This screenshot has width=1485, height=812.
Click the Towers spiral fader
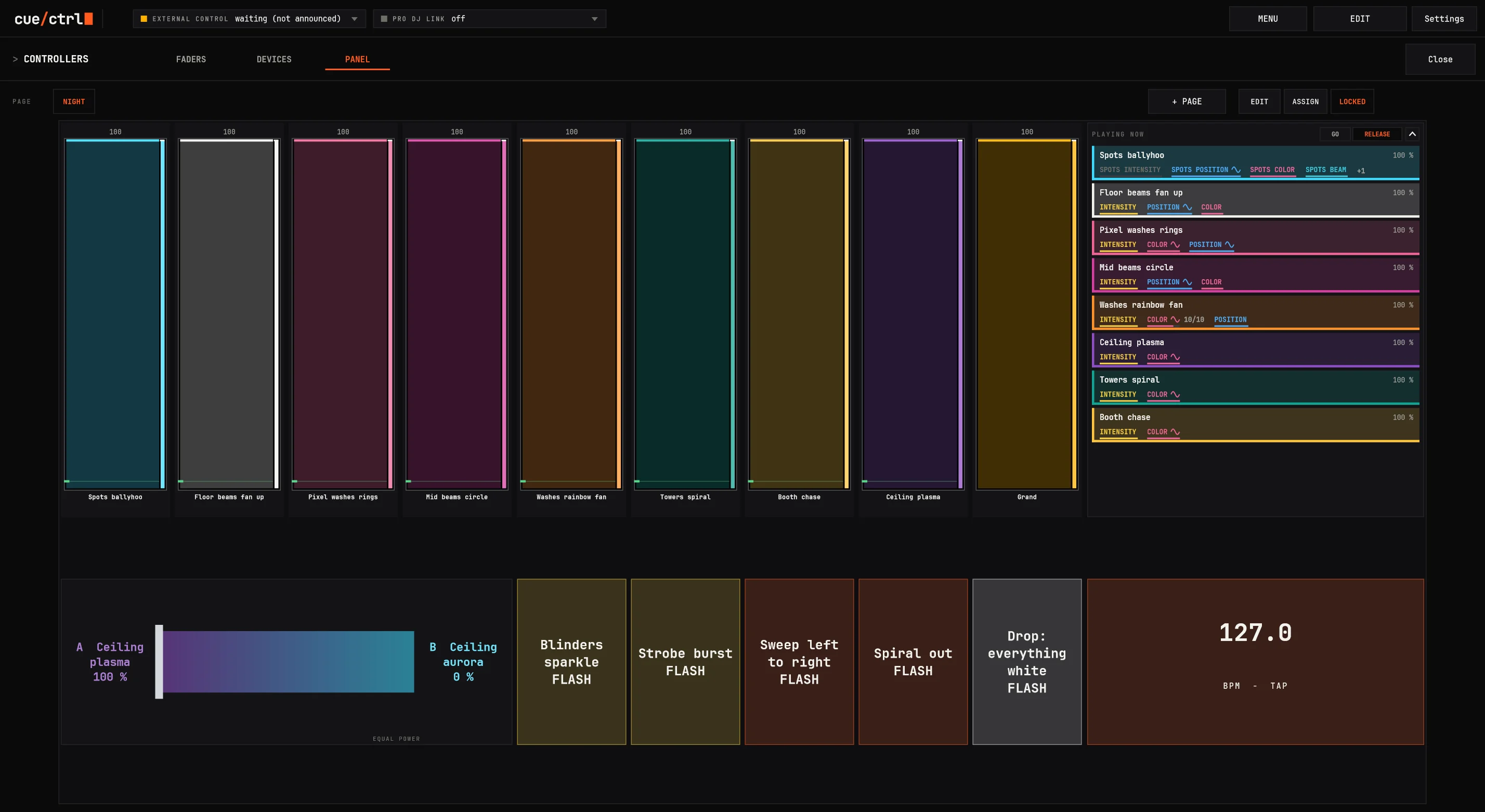point(685,314)
